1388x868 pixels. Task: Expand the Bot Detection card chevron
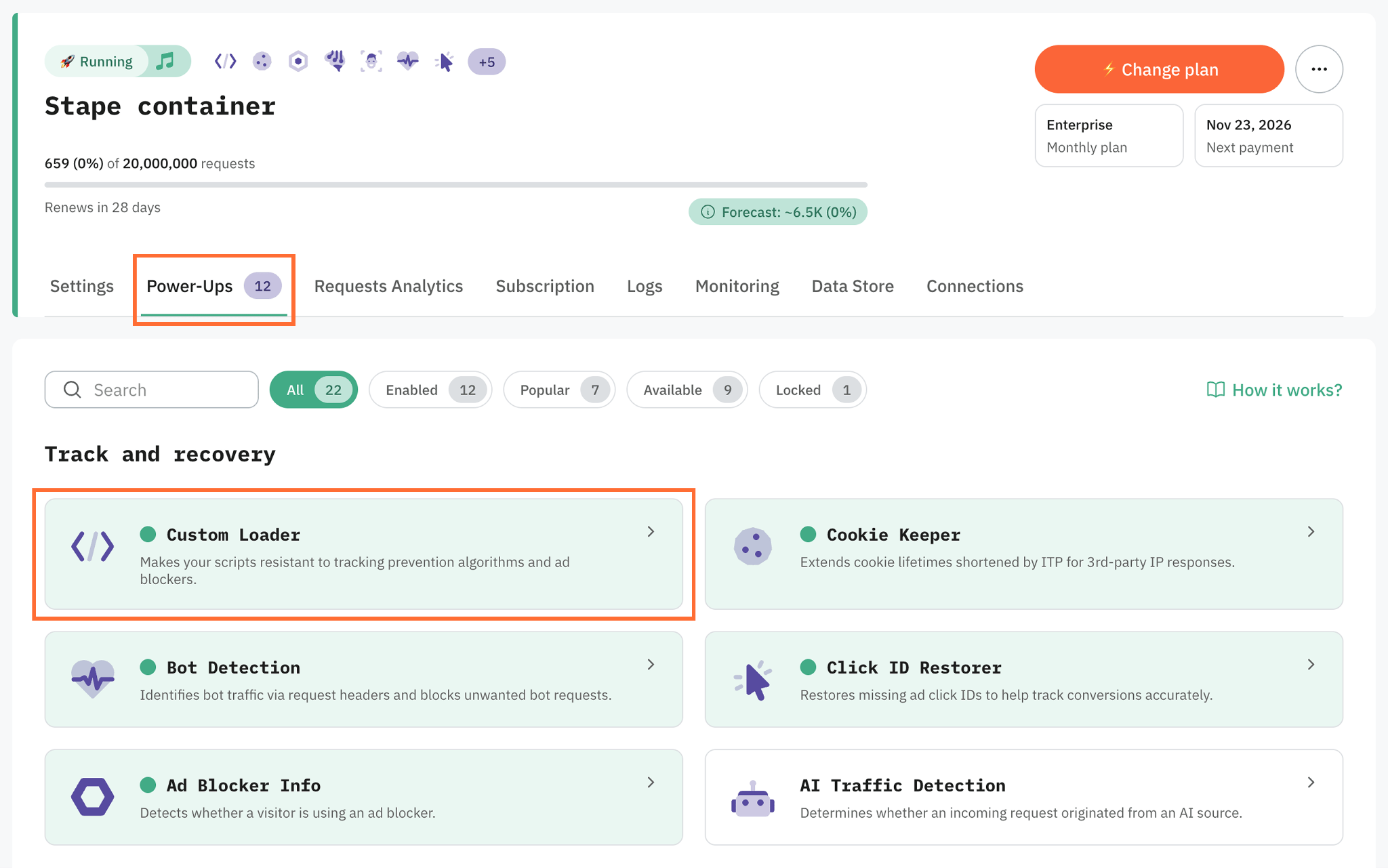651,665
